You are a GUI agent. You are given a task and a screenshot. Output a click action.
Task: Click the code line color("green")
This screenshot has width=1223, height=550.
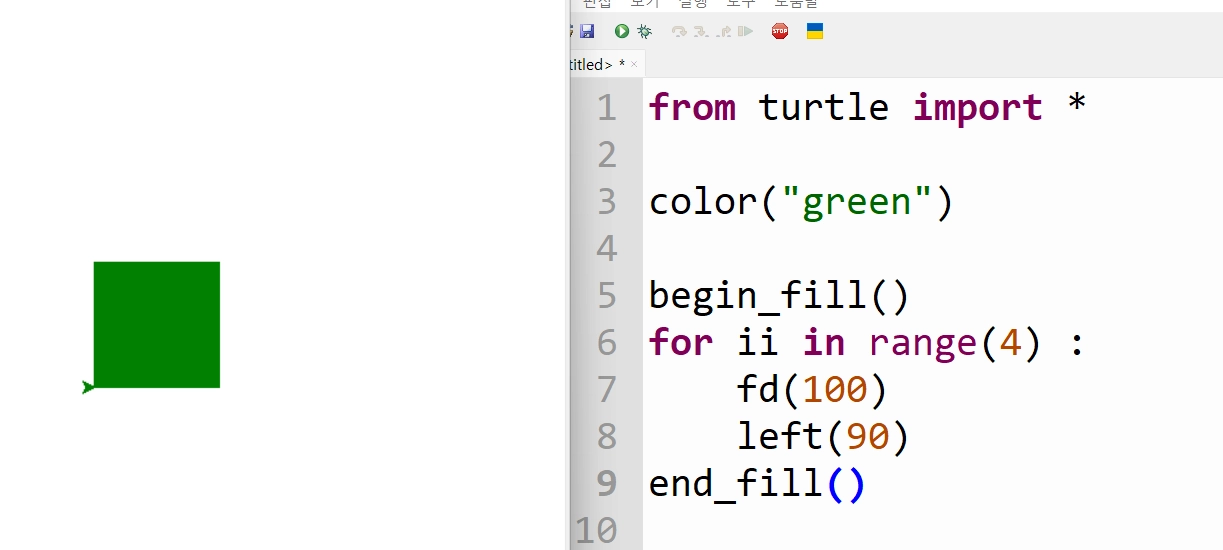802,202
